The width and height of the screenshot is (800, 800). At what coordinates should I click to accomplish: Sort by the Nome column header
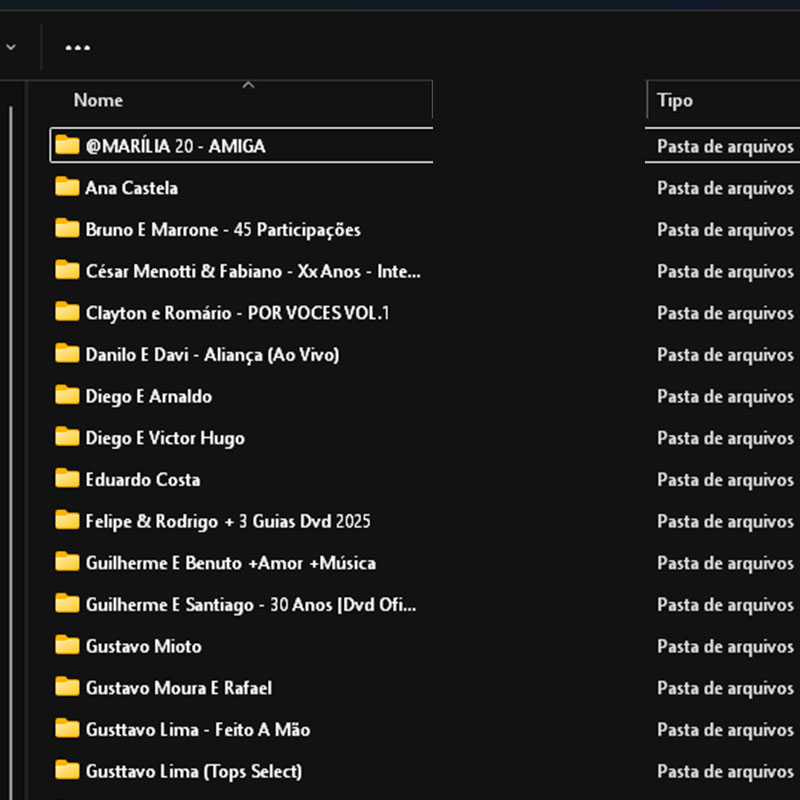pos(98,100)
